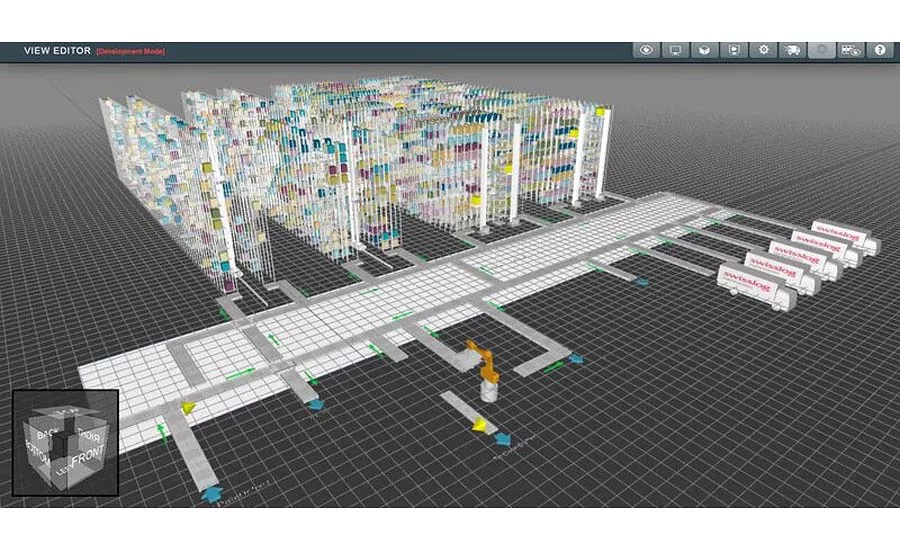Image resolution: width=900 pixels, height=550 pixels.
Task: Click the VIEW EDITOR title text
Action: (x=57, y=51)
